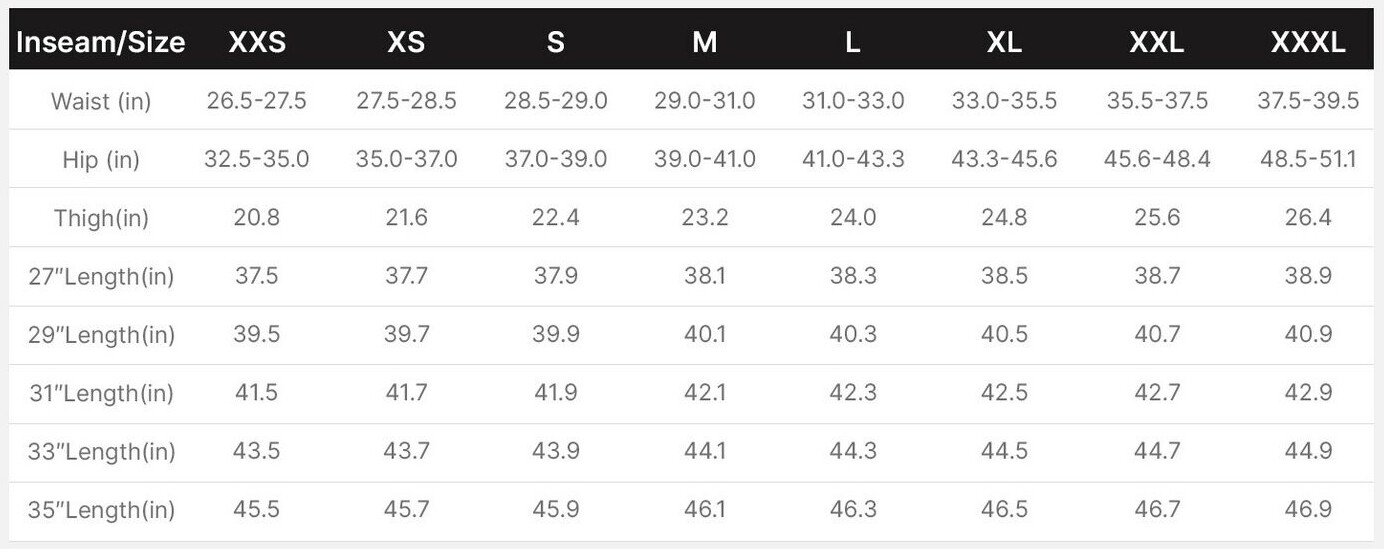Select the 38.5 cell in 27" length row
This screenshot has width=1384, height=549.
pyautogui.click(x=1004, y=277)
